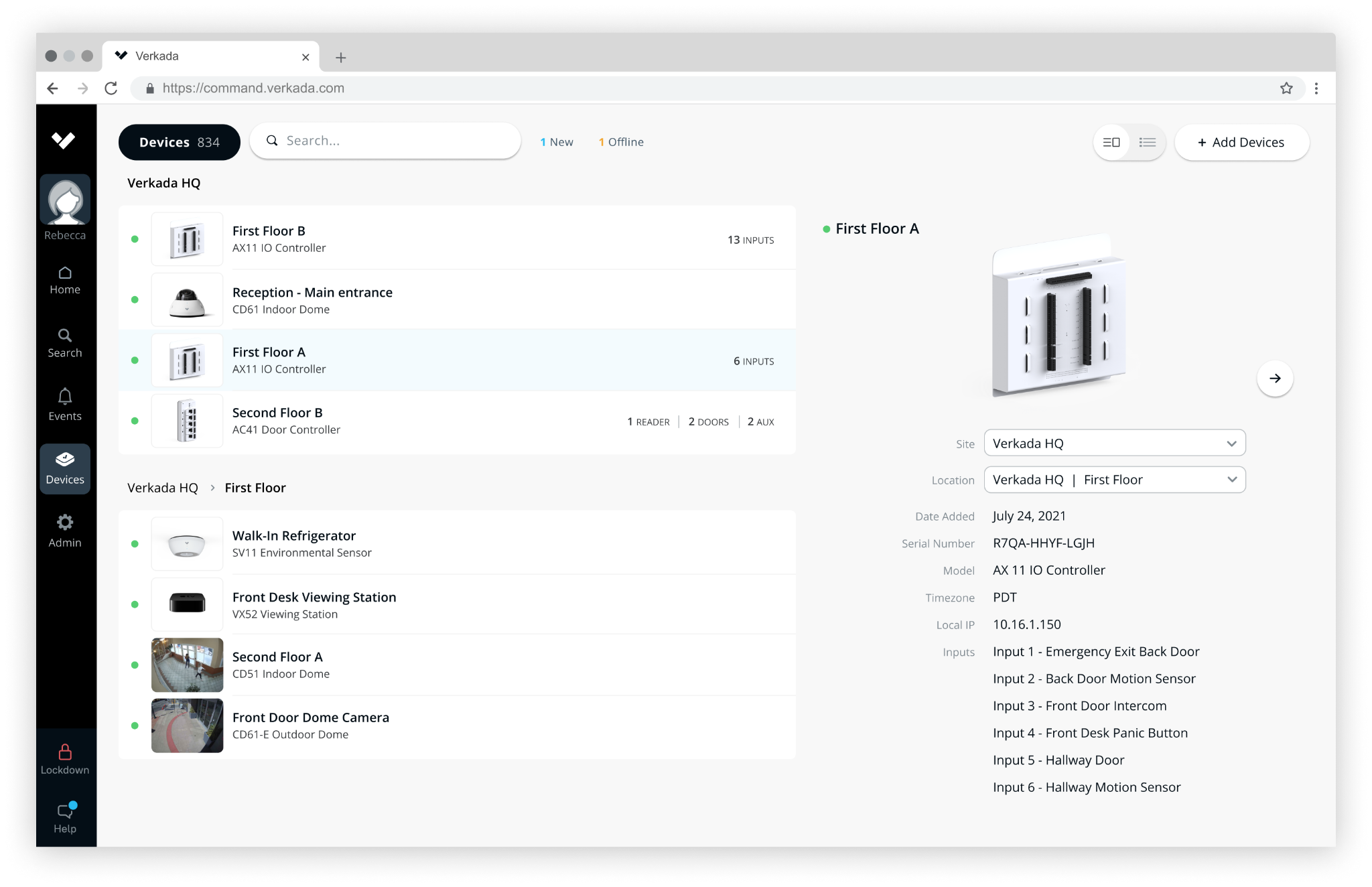Click the Devices 834 tab
Image resolution: width=1372 pixels, height=887 pixels.
pyautogui.click(x=179, y=142)
